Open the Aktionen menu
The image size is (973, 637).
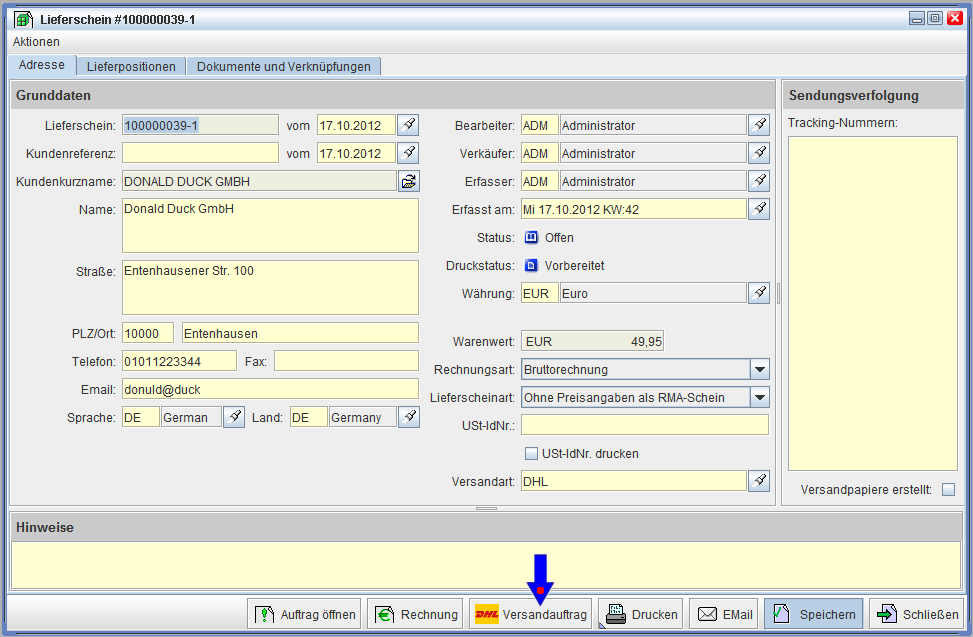tap(36, 42)
